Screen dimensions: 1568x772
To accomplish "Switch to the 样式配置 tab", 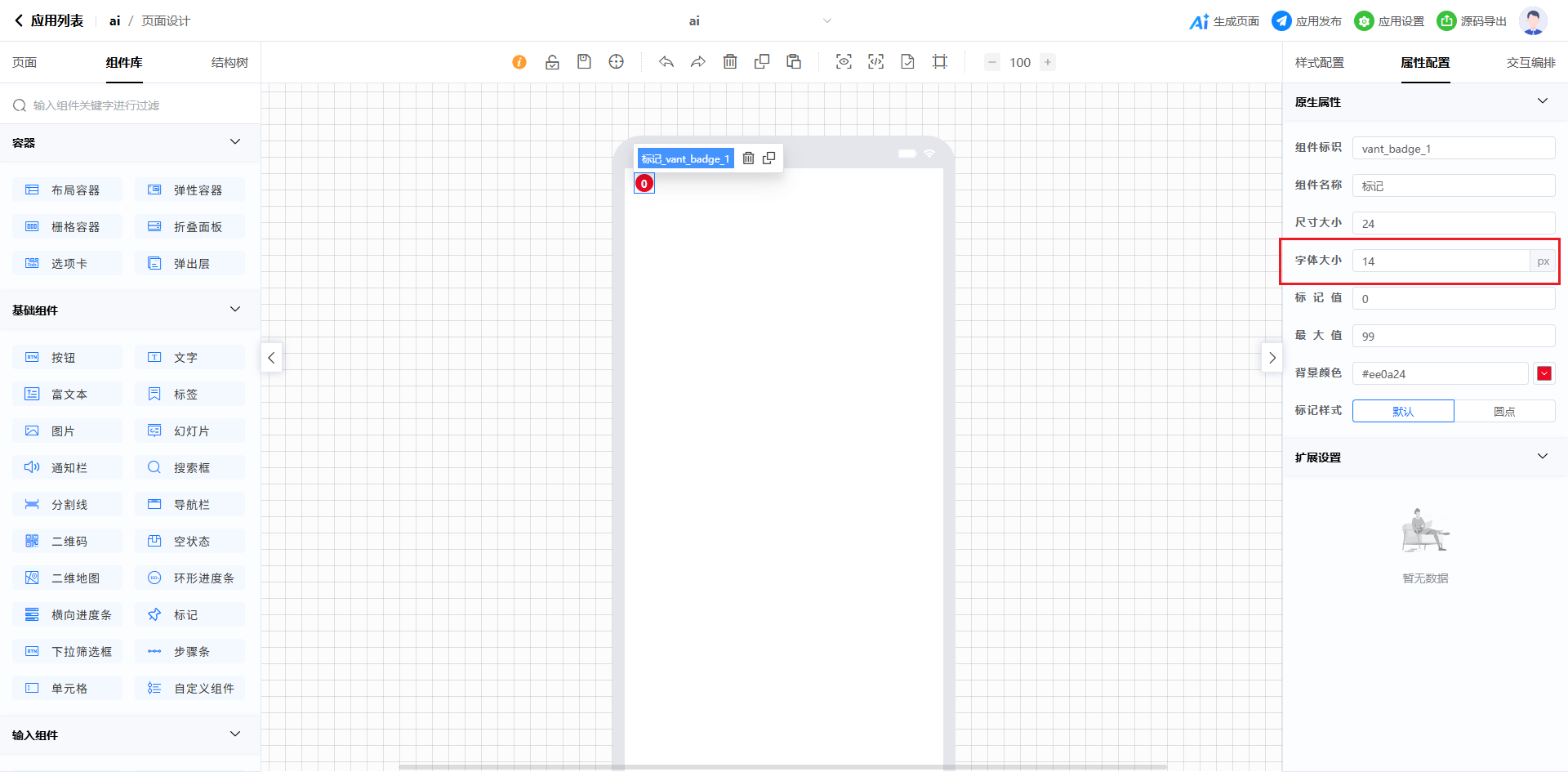I will pos(1319,63).
